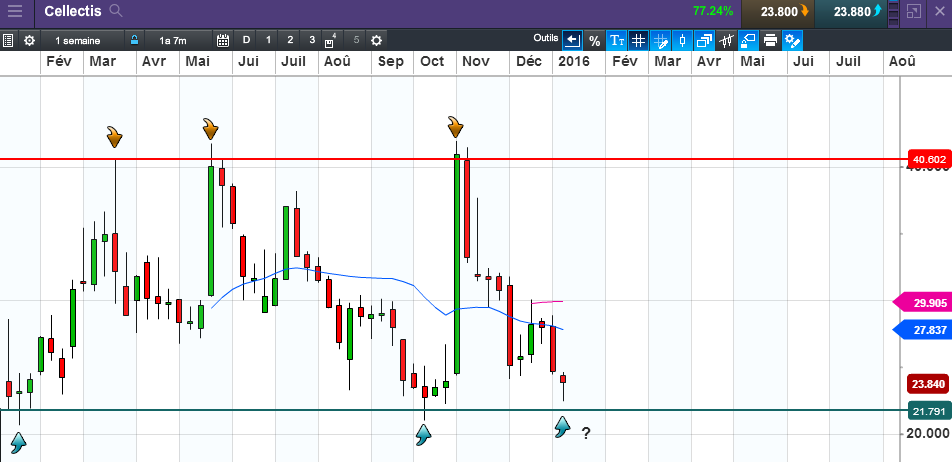Screen dimensions: 952x462
Task: Click the 2016 label on time axis
Action: [x=574, y=61]
